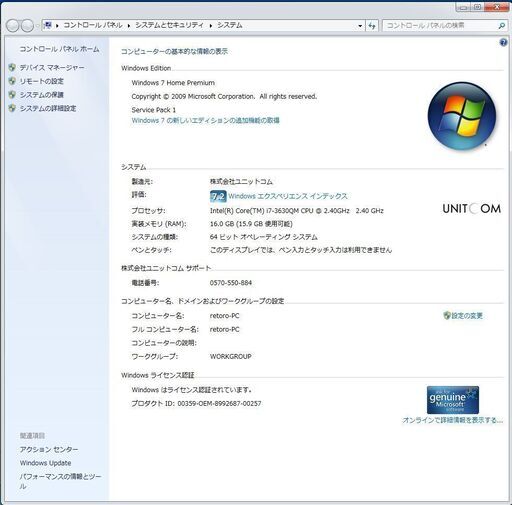Screen dimensions: 512x505
Task: Select システムとセキュリティ breadcrumb segment
Action: point(169,25)
